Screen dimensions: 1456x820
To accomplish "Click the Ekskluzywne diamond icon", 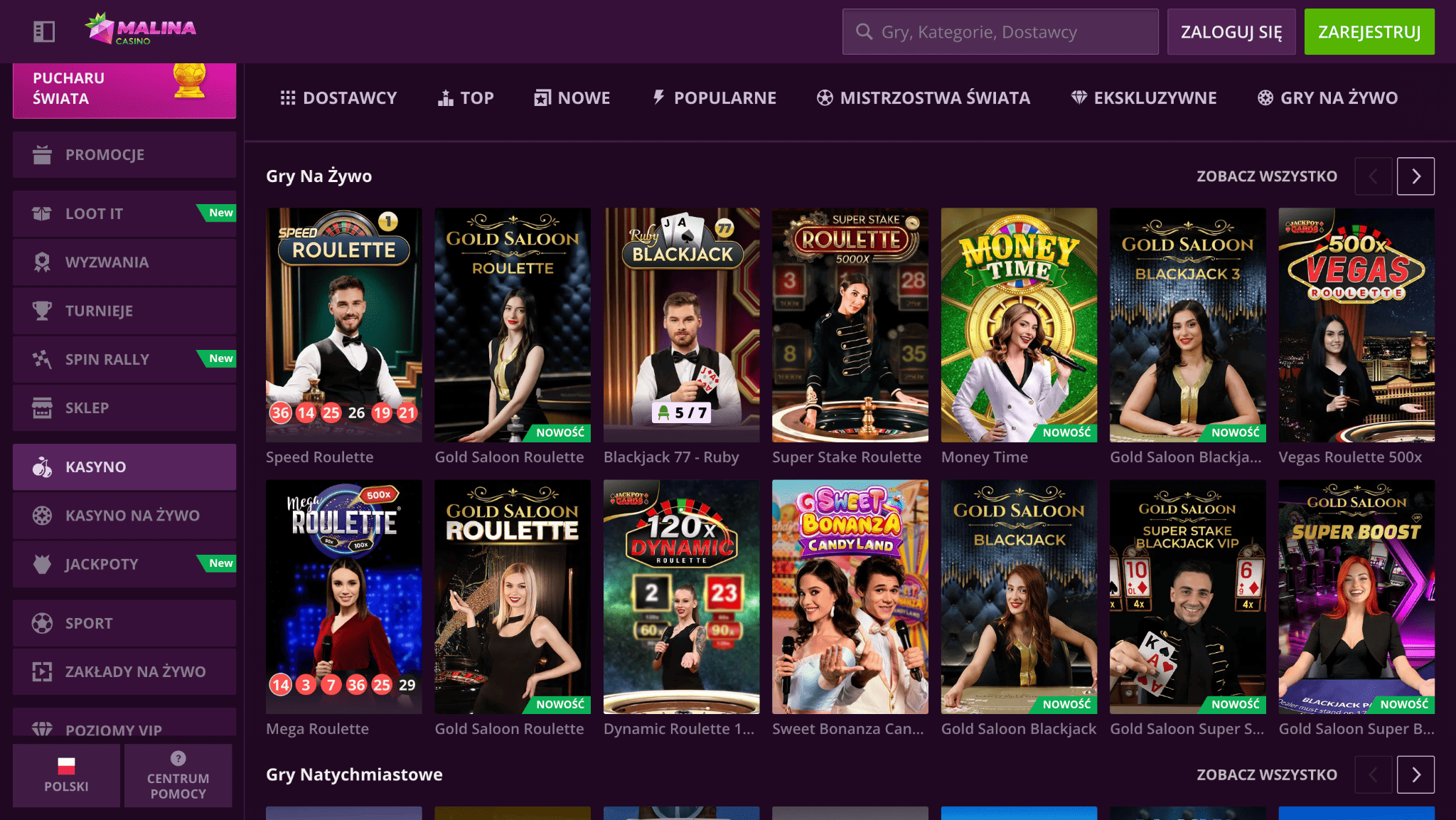I will (x=1079, y=98).
